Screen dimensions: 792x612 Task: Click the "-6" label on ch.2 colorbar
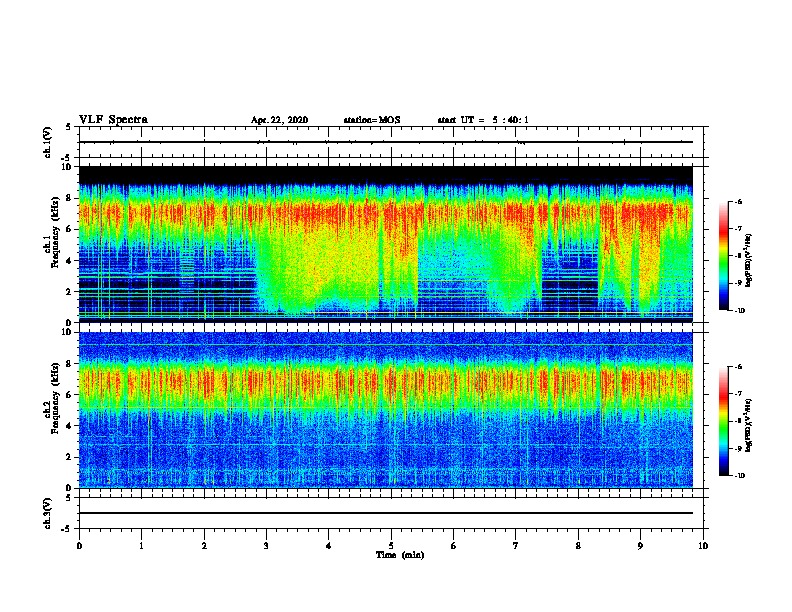[x=738, y=367]
